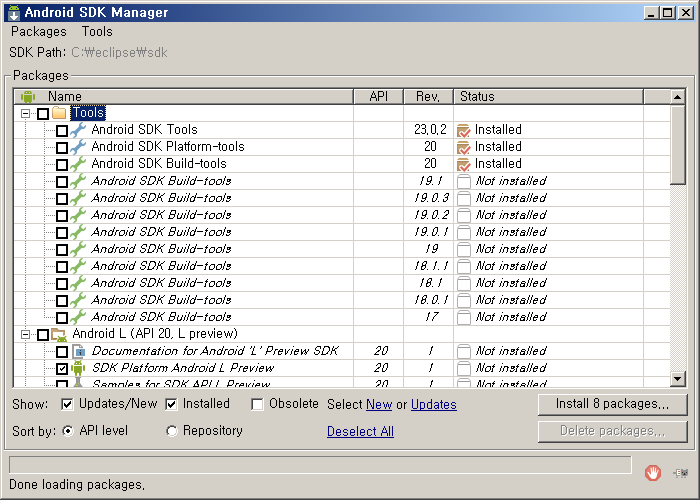The image size is (700, 500).
Task: Click the Tools folder icon
Action: (x=59, y=113)
